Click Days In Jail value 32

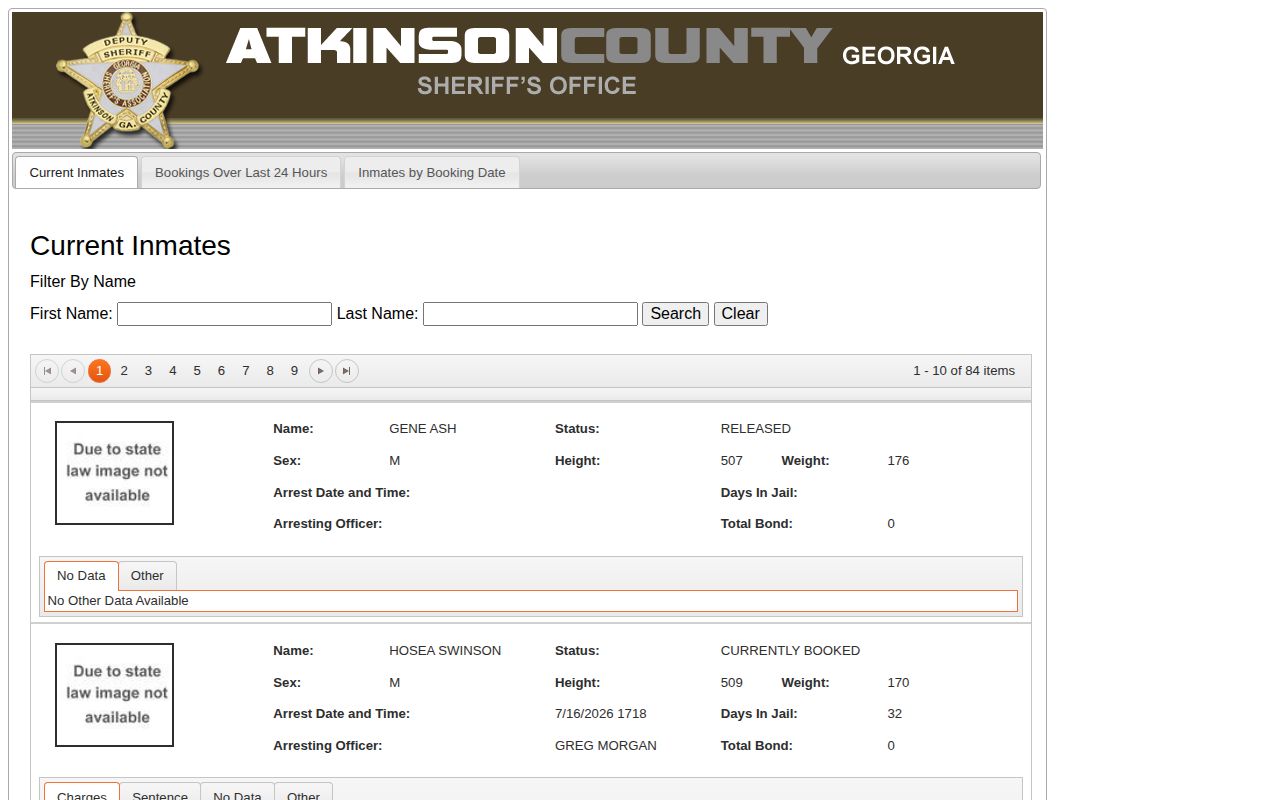pyautogui.click(x=895, y=714)
